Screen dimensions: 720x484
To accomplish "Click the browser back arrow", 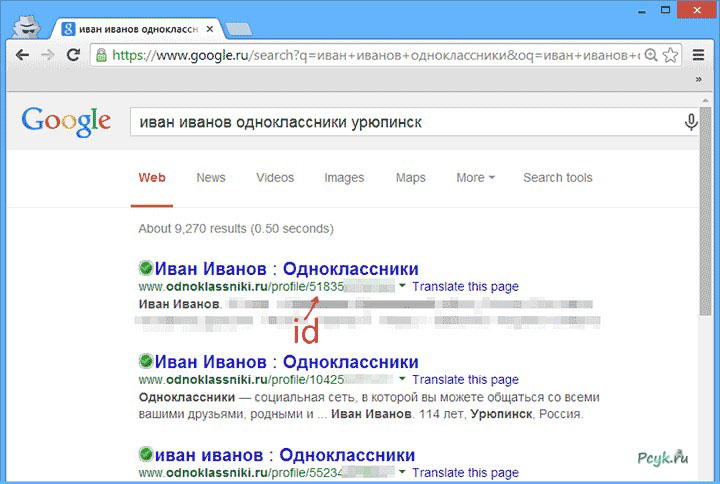I will 22,54.
